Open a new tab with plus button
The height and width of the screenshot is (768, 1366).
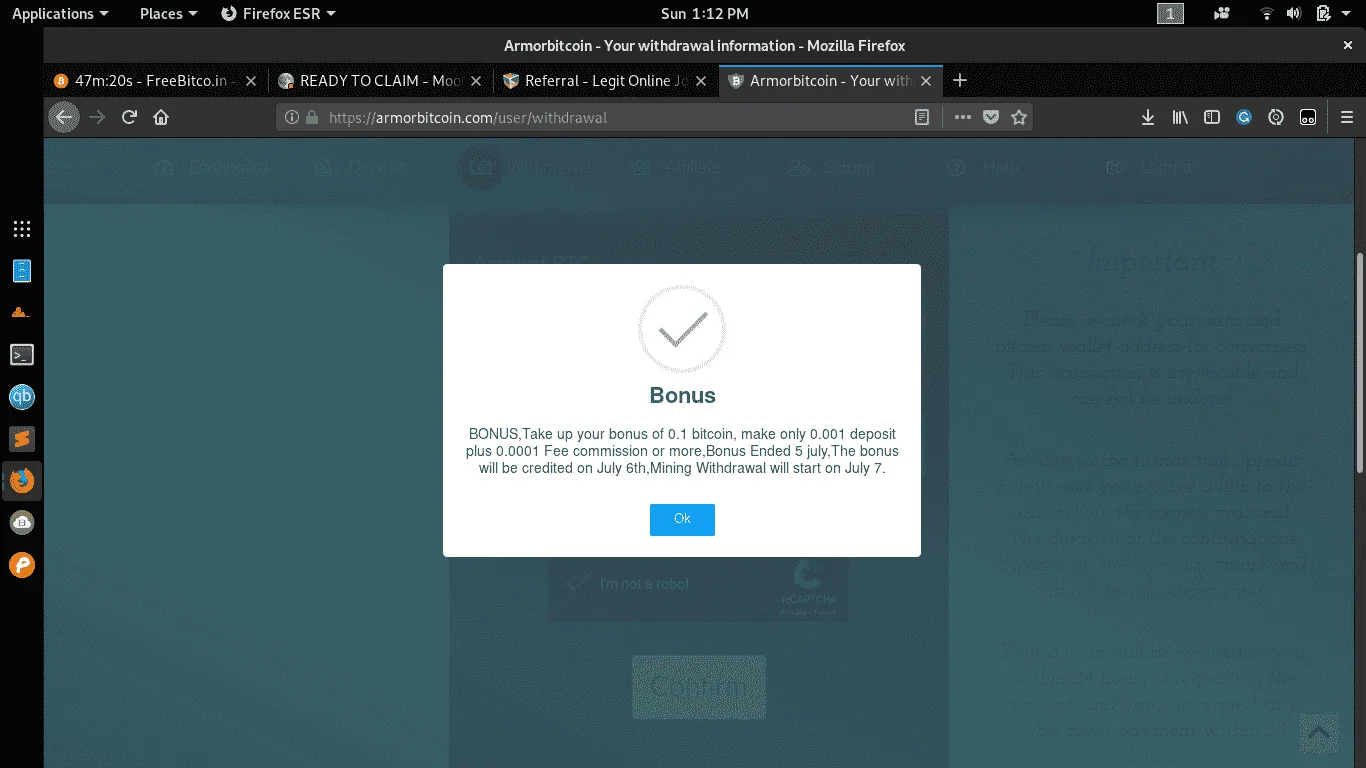[960, 80]
